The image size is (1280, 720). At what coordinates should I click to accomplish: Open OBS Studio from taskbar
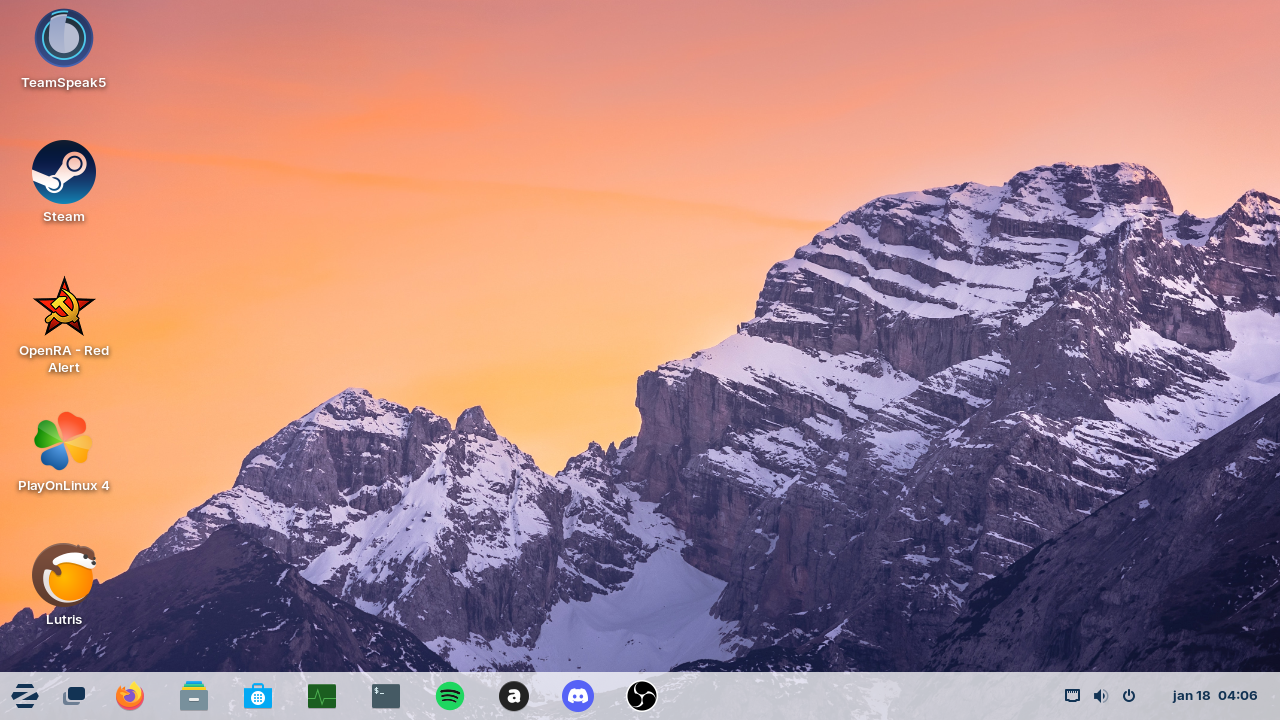pyautogui.click(x=642, y=696)
